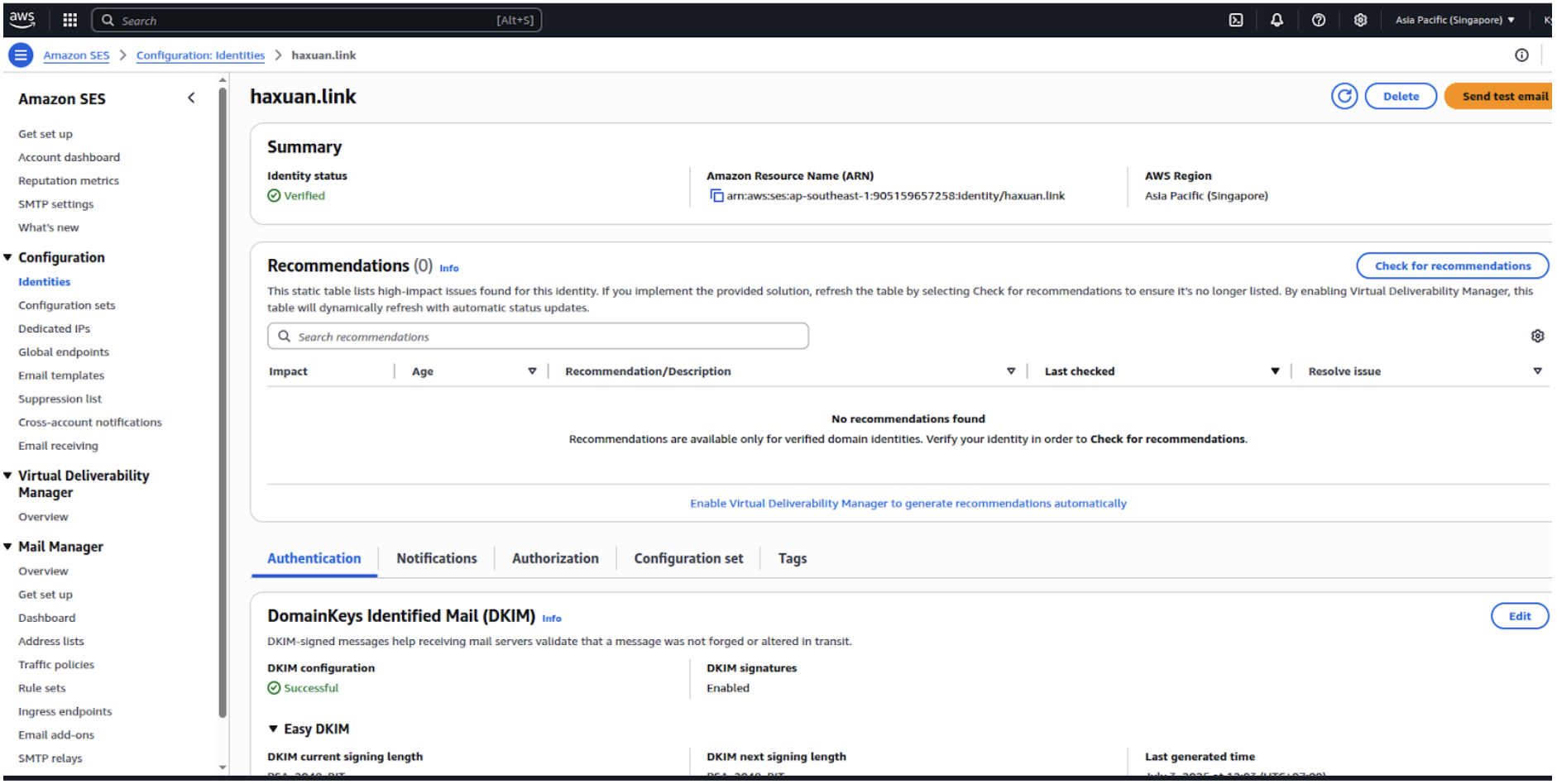Copy the ARN with the copy icon

coord(716,196)
